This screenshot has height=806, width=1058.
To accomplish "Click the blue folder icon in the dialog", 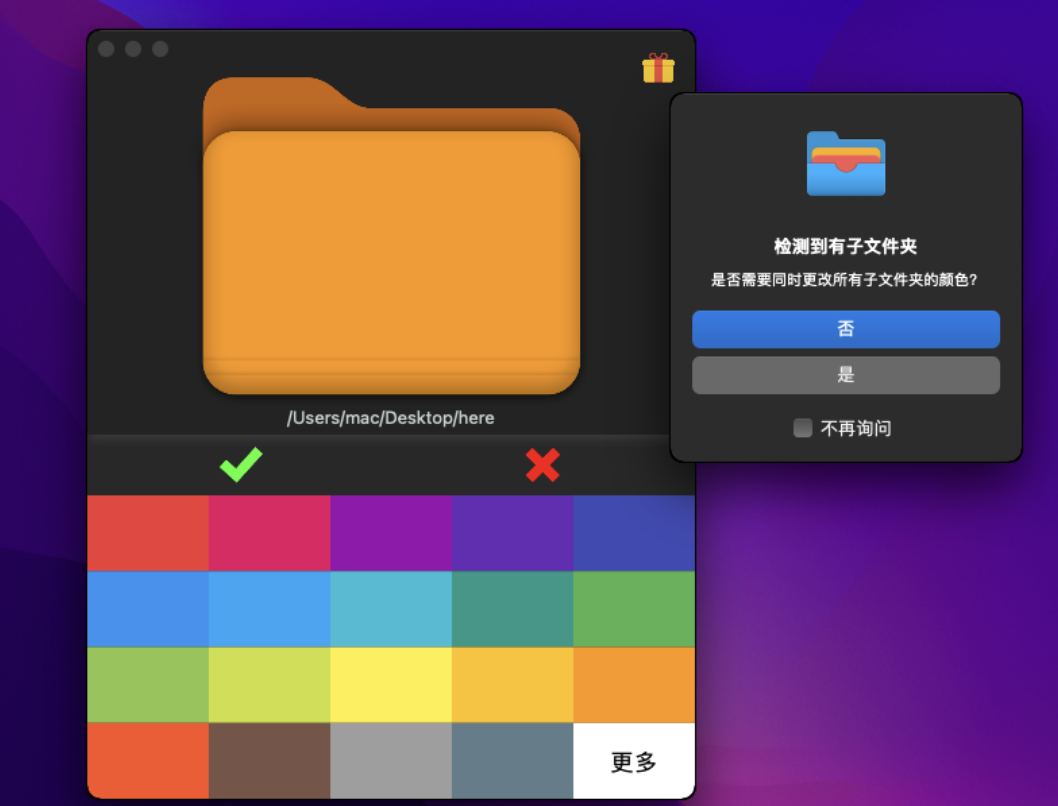I will 846,163.
